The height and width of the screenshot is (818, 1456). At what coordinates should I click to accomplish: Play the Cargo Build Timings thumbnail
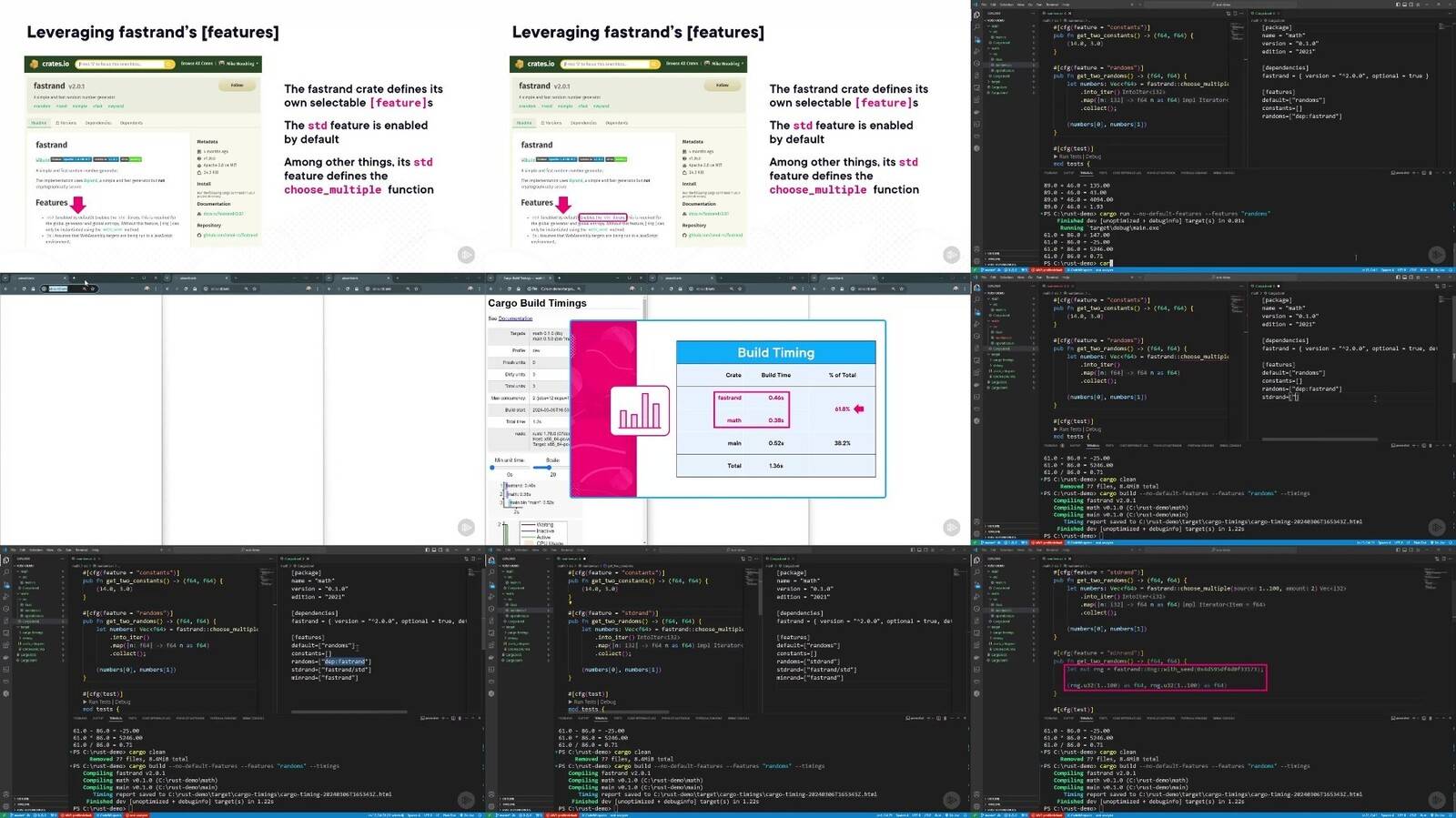point(951,527)
